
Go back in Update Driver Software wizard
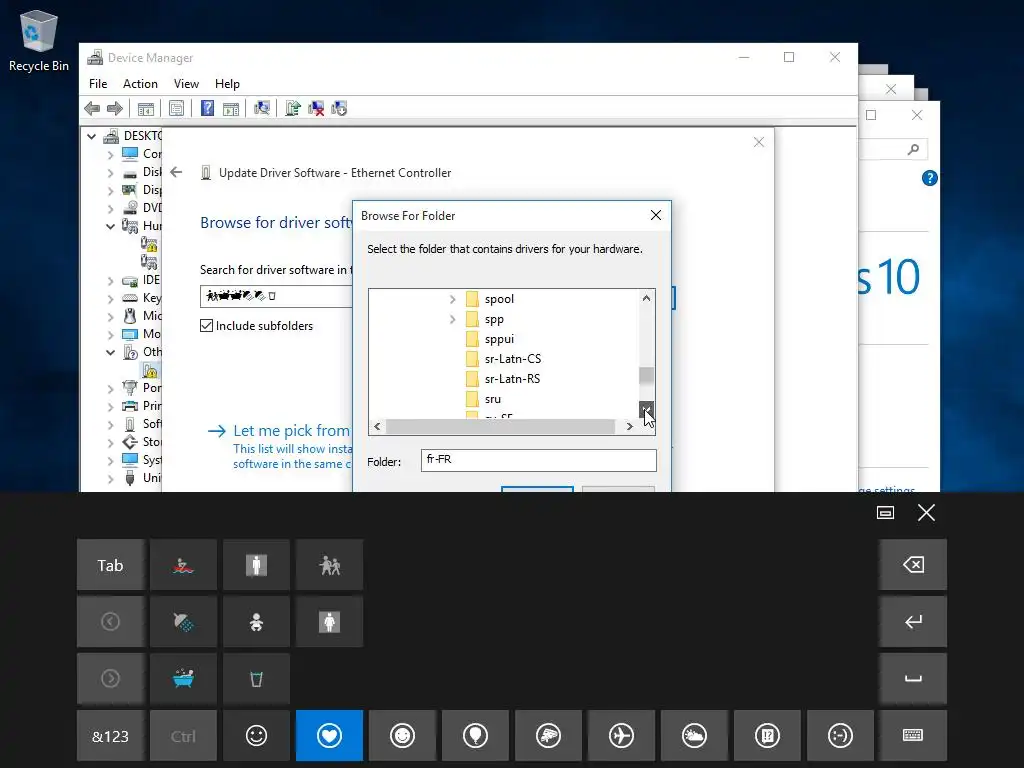point(176,172)
